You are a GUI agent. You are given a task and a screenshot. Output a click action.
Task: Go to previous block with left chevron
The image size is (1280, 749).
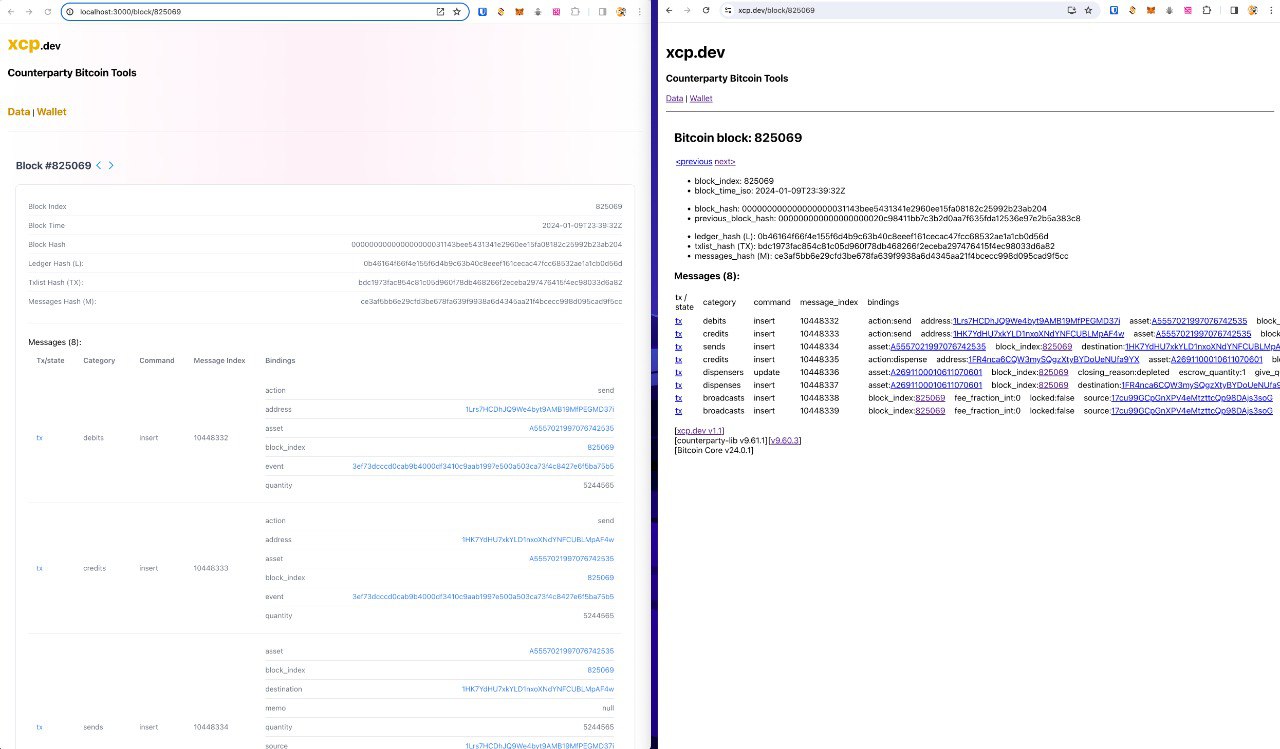98,166
